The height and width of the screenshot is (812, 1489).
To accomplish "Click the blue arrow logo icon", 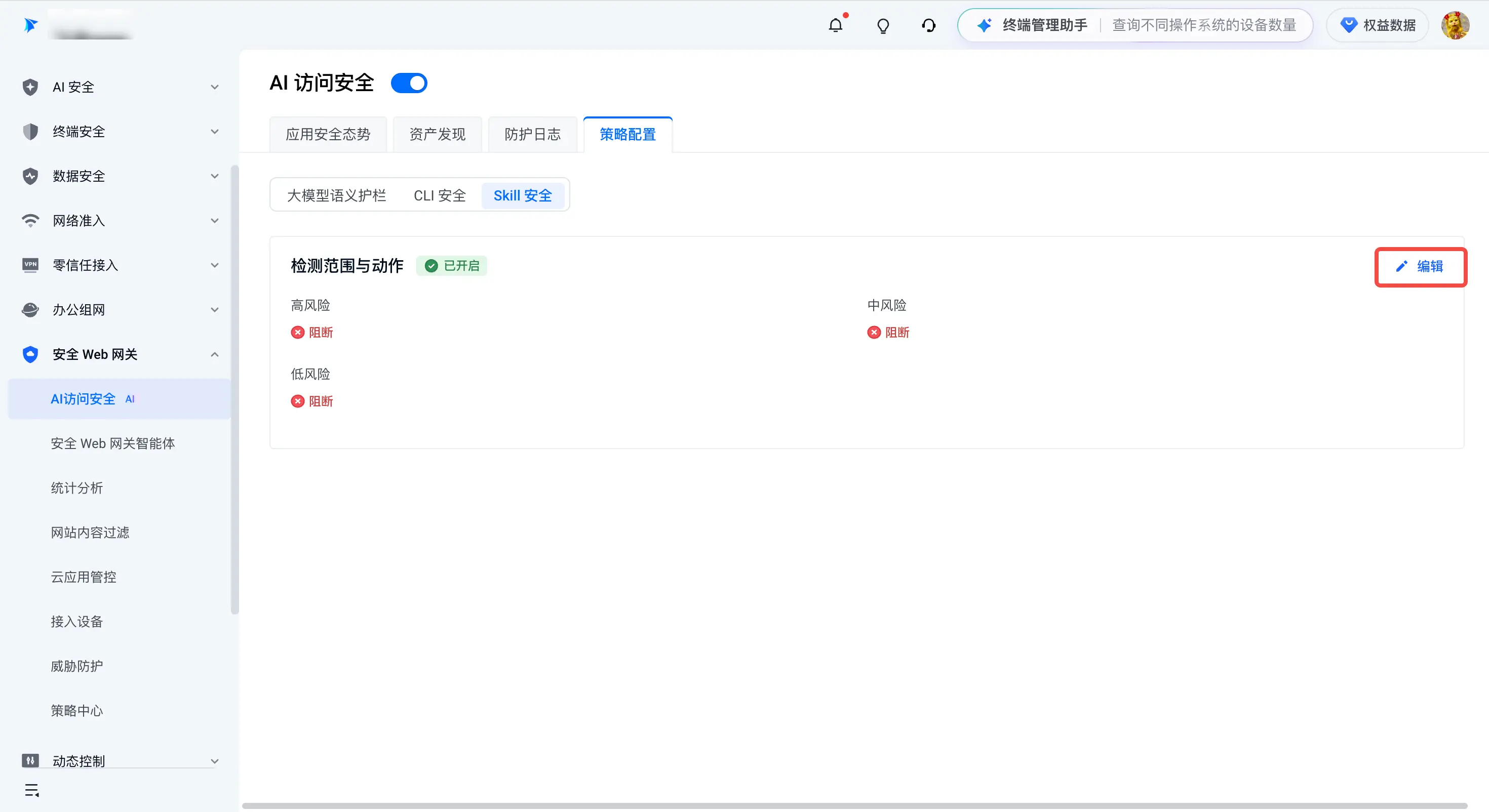I will coord(30,25).
